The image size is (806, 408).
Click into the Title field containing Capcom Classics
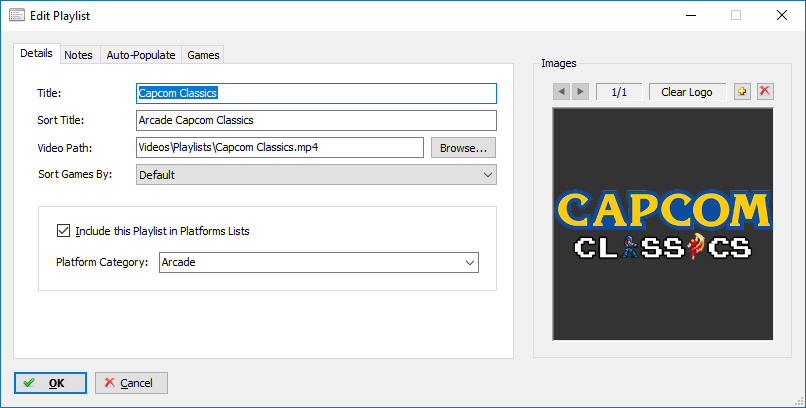(316, 94)
